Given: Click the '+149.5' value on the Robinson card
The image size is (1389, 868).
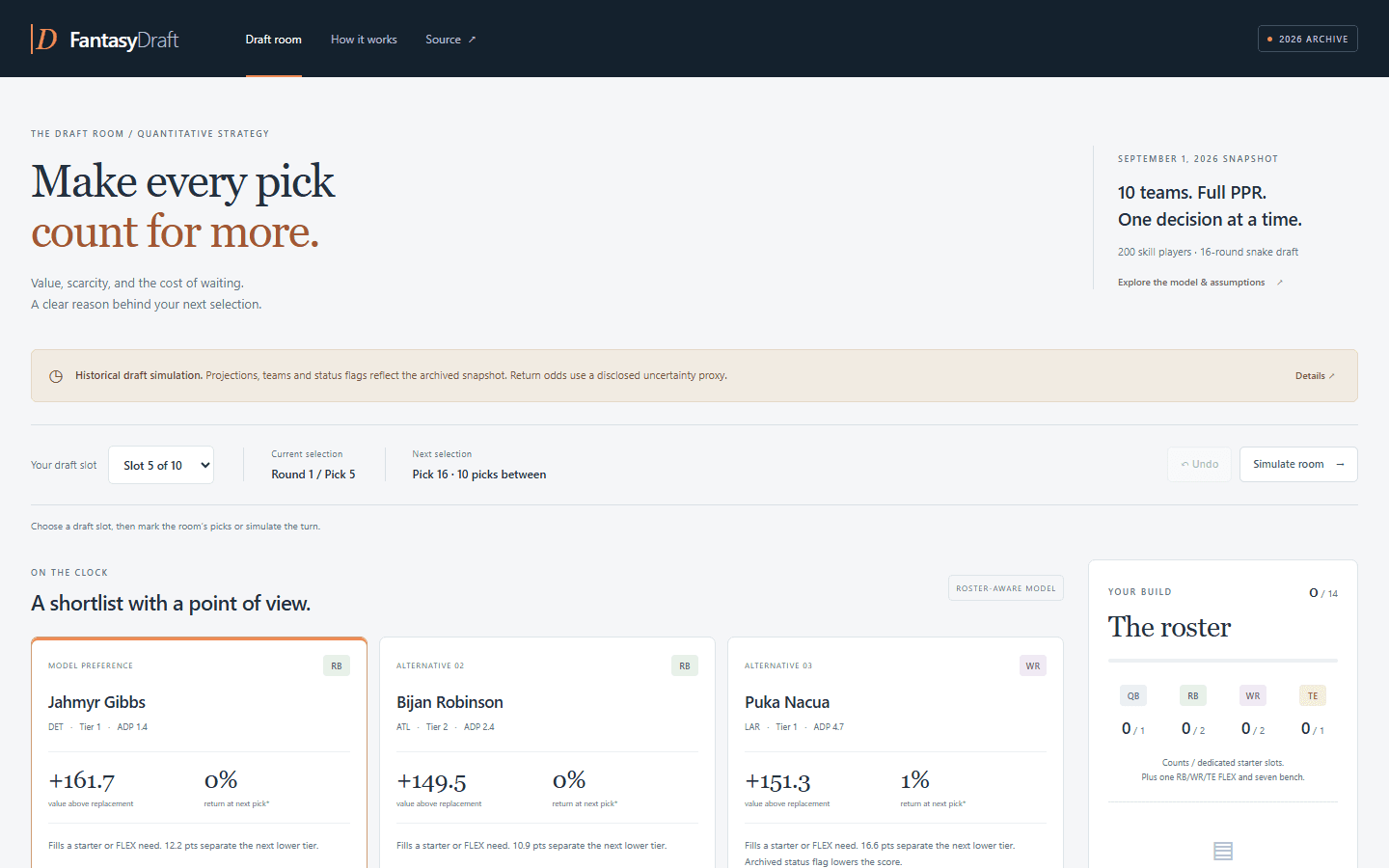Looking at the screenshot, I should click(x=431, y=780).
